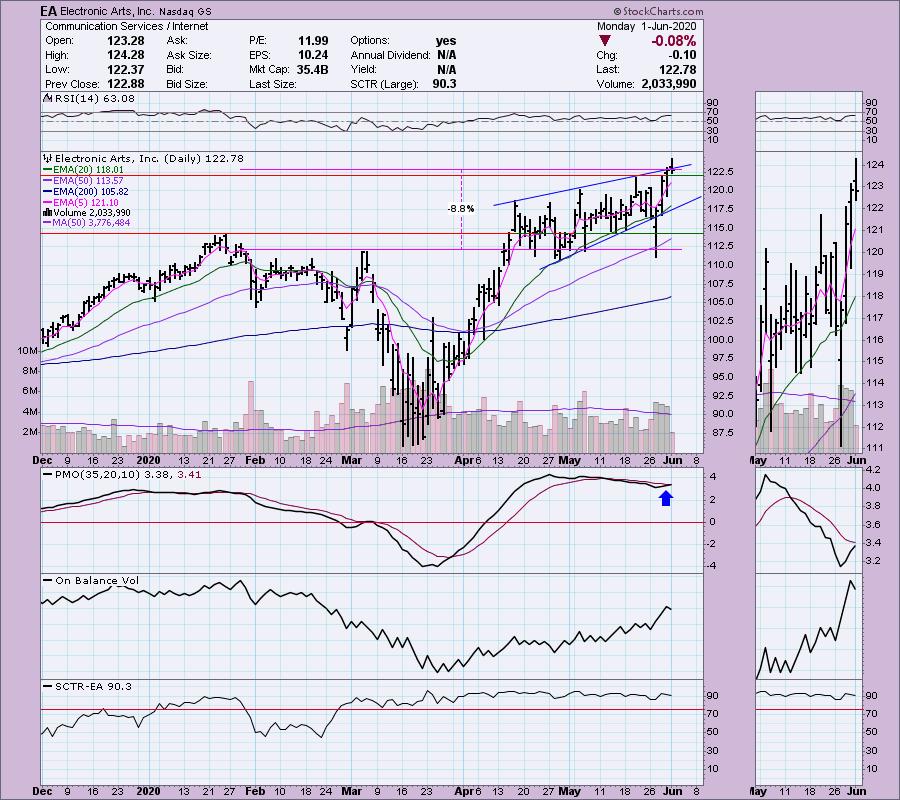The image size is (900, 800).
Task: Click the 10M volume axis label
Action: (27, 351)
